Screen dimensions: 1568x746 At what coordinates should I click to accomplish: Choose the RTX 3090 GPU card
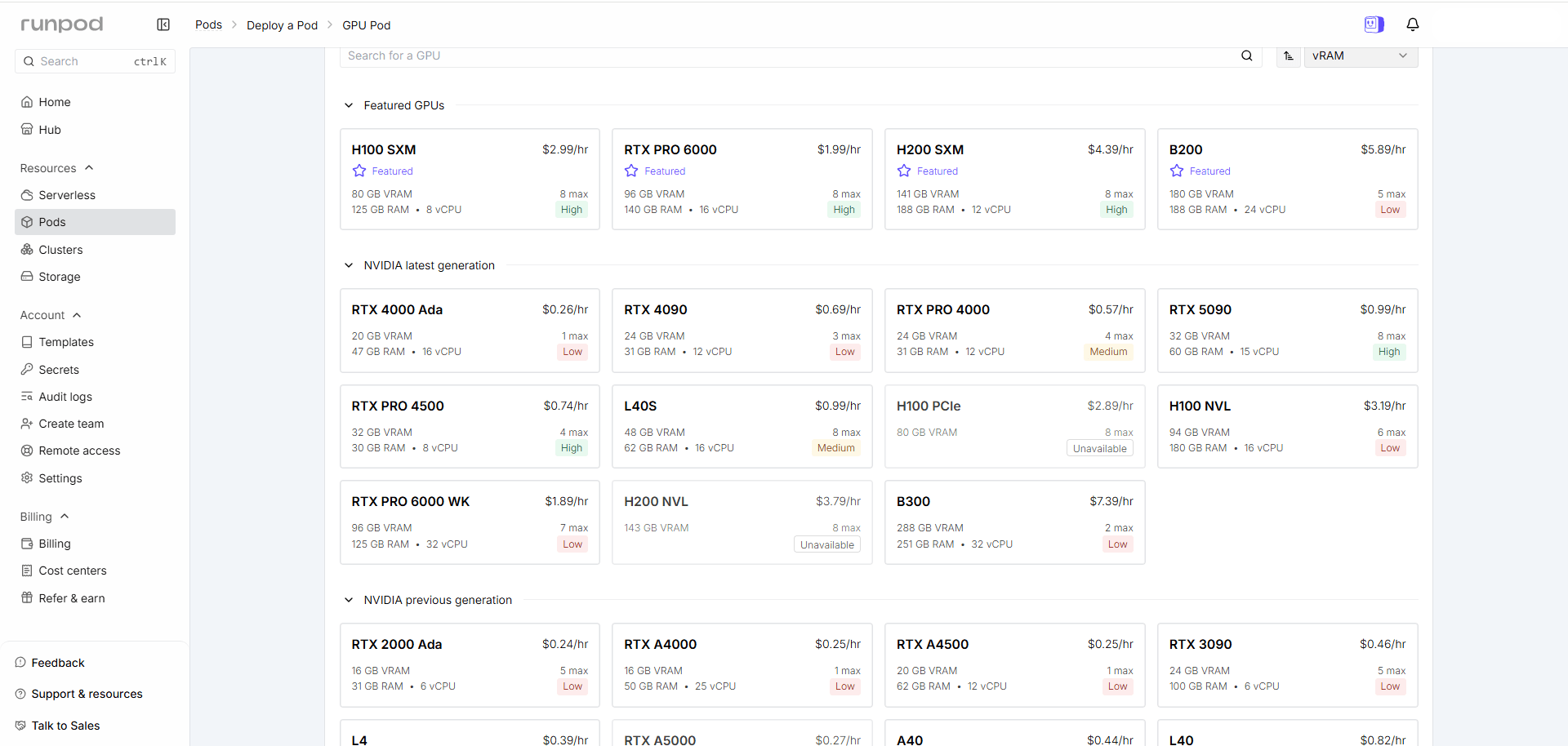point(1287,665)
